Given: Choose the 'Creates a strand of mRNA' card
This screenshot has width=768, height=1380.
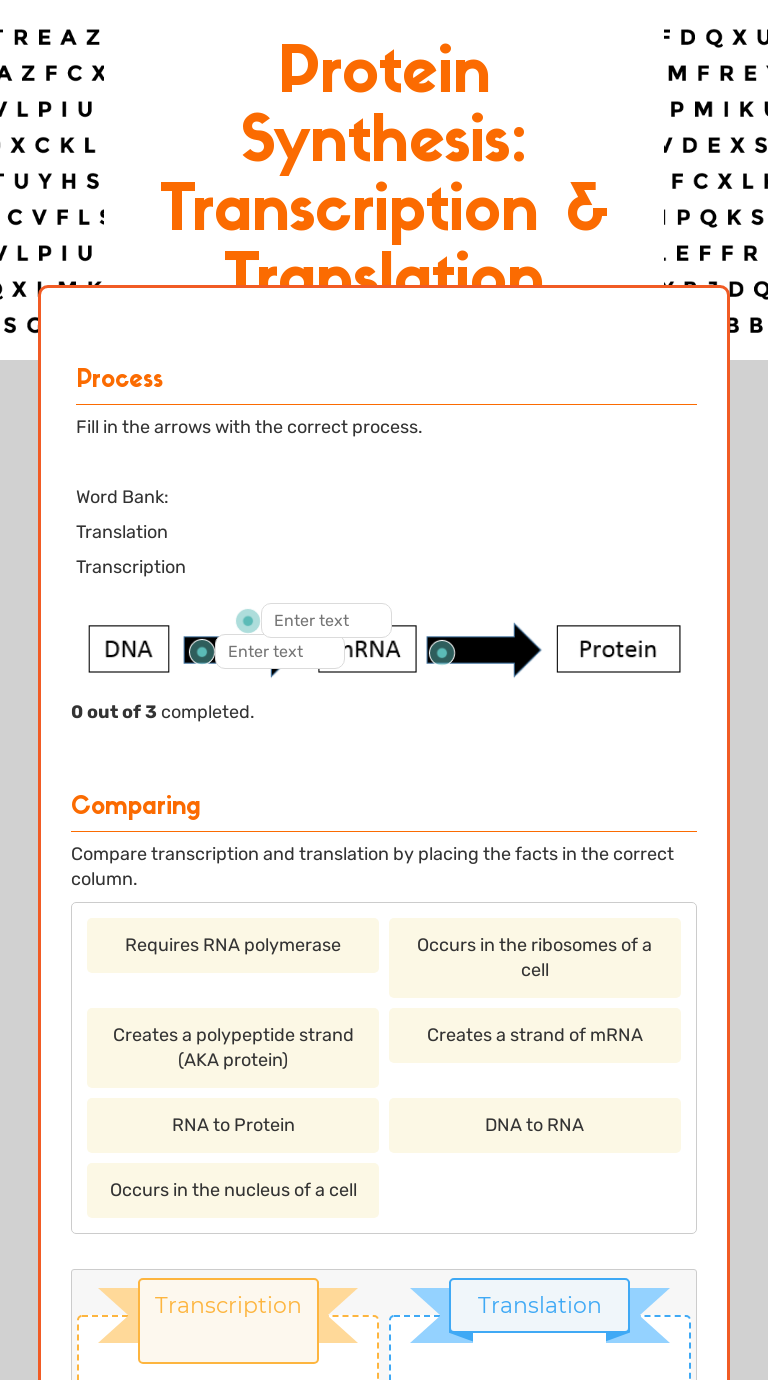Looking at the screenshot, I should [534, 1036].
